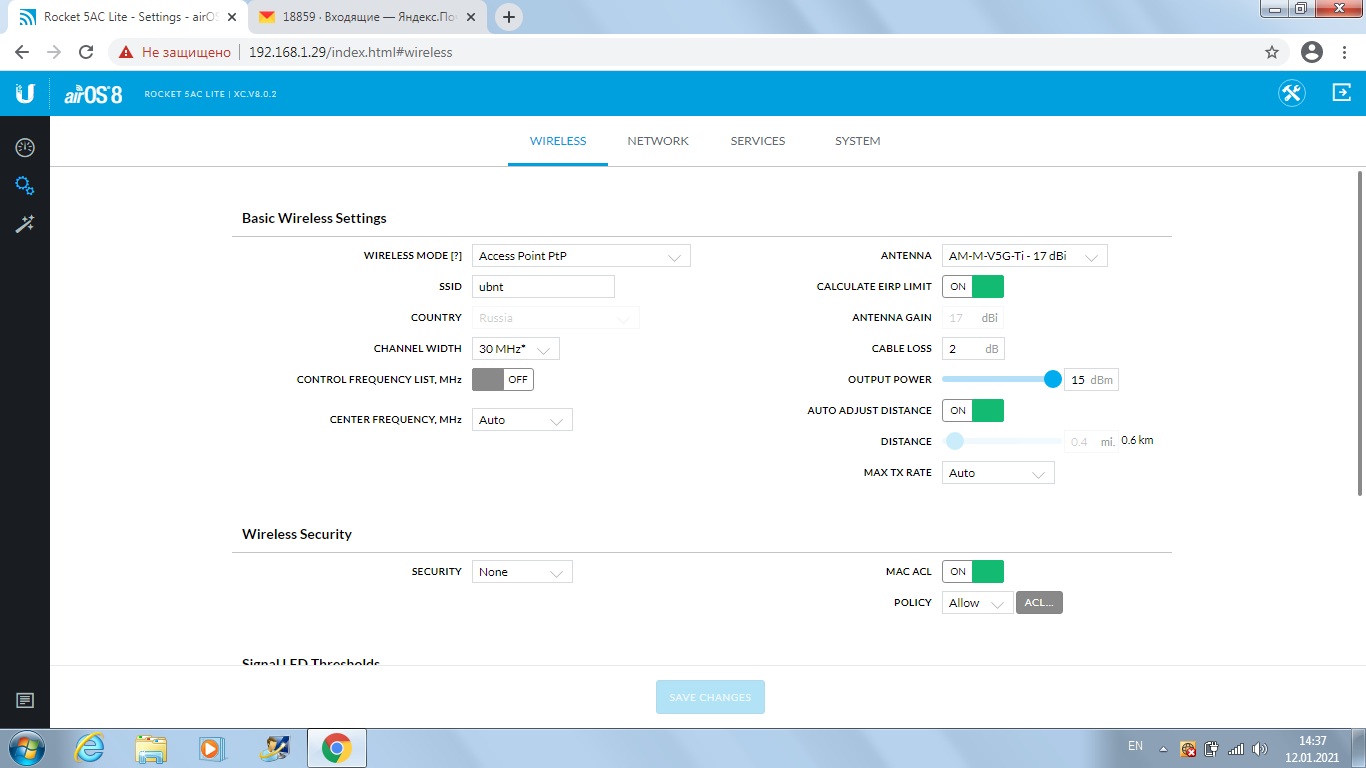Image resolution: width=1366 pixels, height=768 pixels.
Task: Toggle the Auto Adjust Distance switch
Action: coord(973,411)
